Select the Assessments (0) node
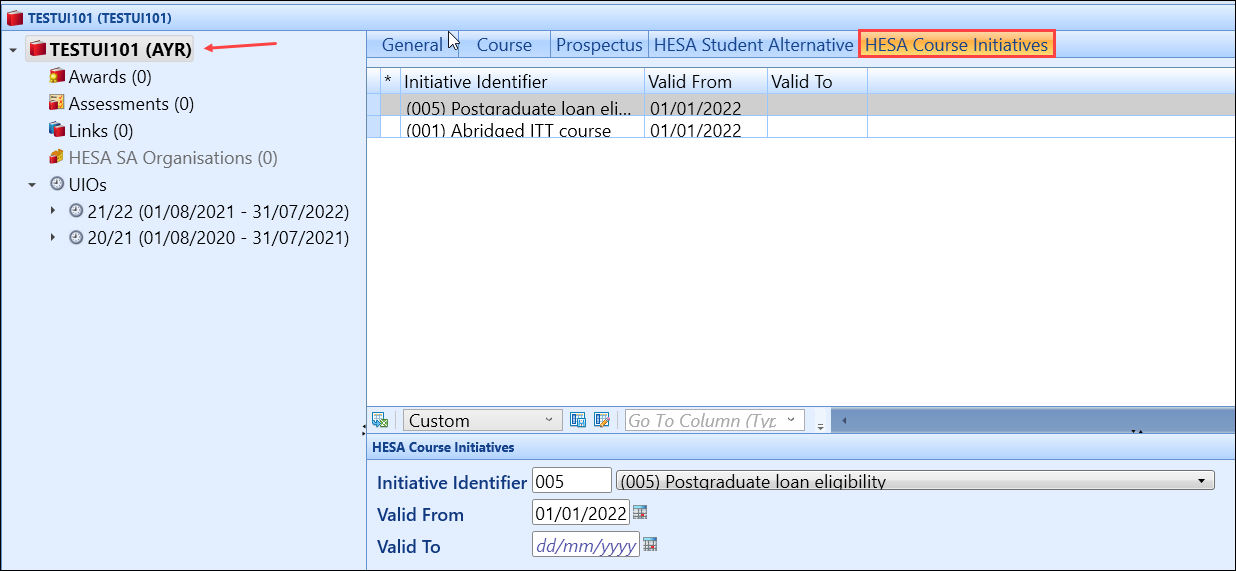1236x571 pixels. [x=130, y=104]
